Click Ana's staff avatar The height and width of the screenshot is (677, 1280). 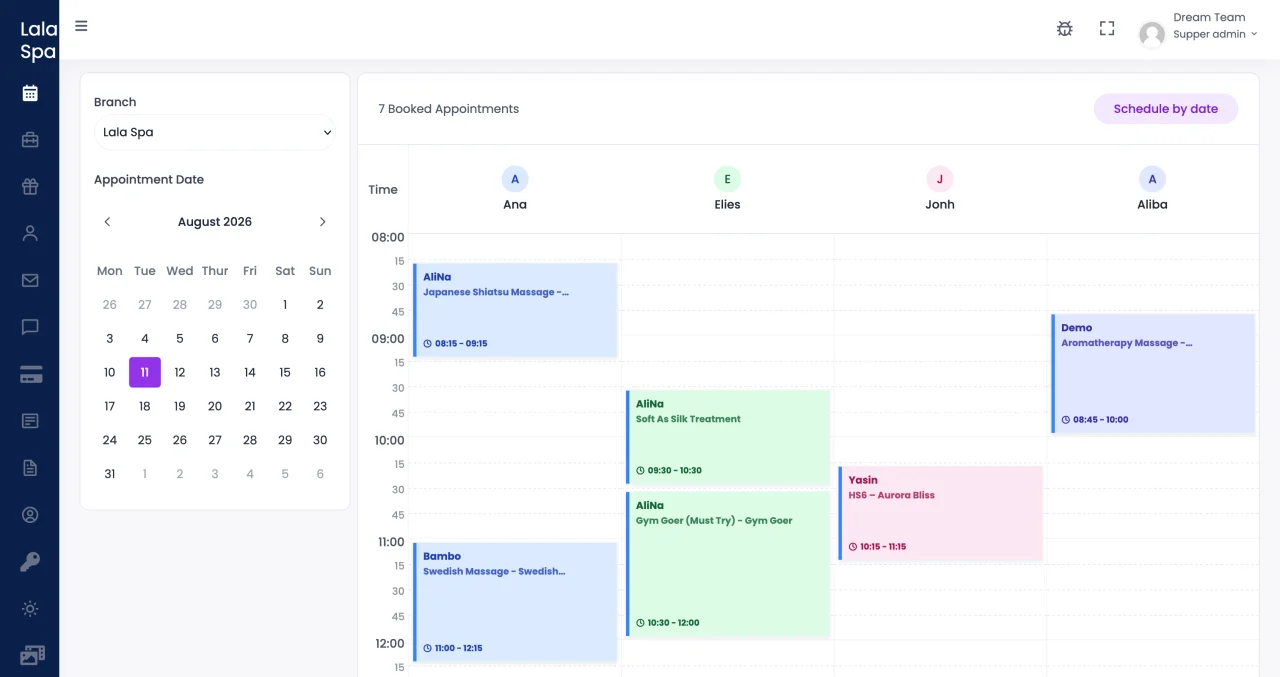click(515, 179)
